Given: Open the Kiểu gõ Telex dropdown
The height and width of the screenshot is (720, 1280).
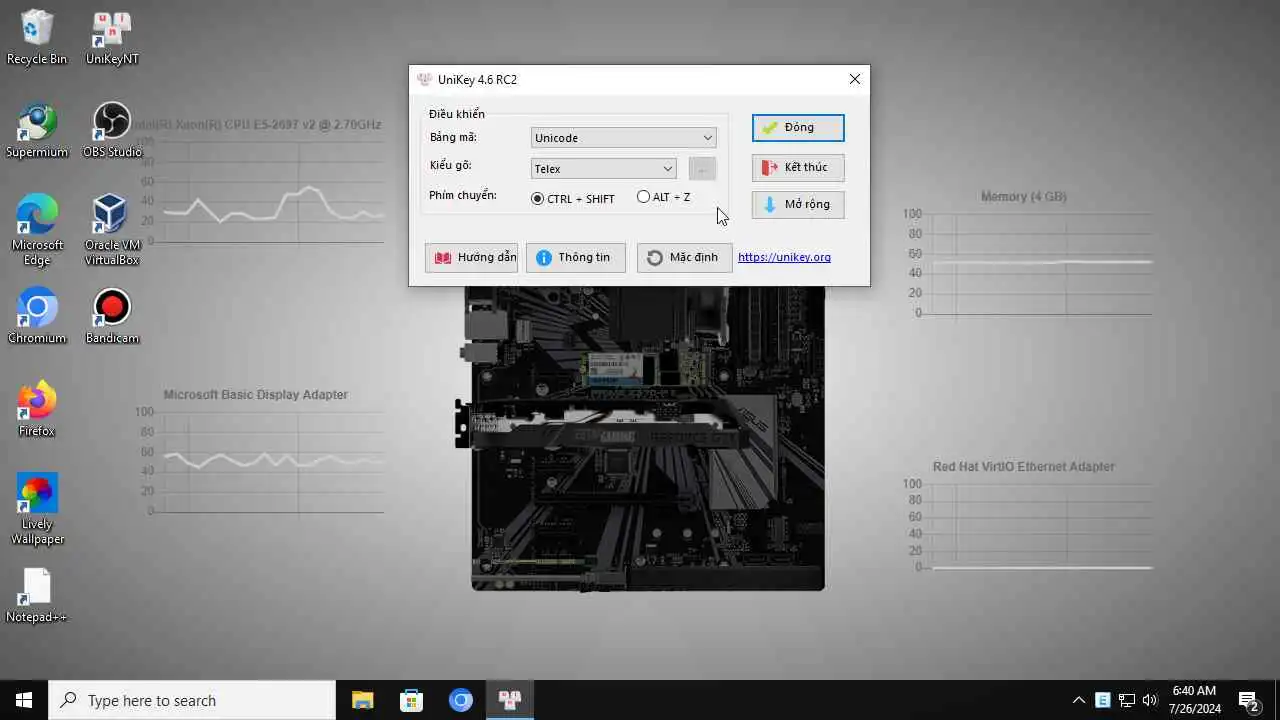Looking at the screenshot, I should point(603,169).
